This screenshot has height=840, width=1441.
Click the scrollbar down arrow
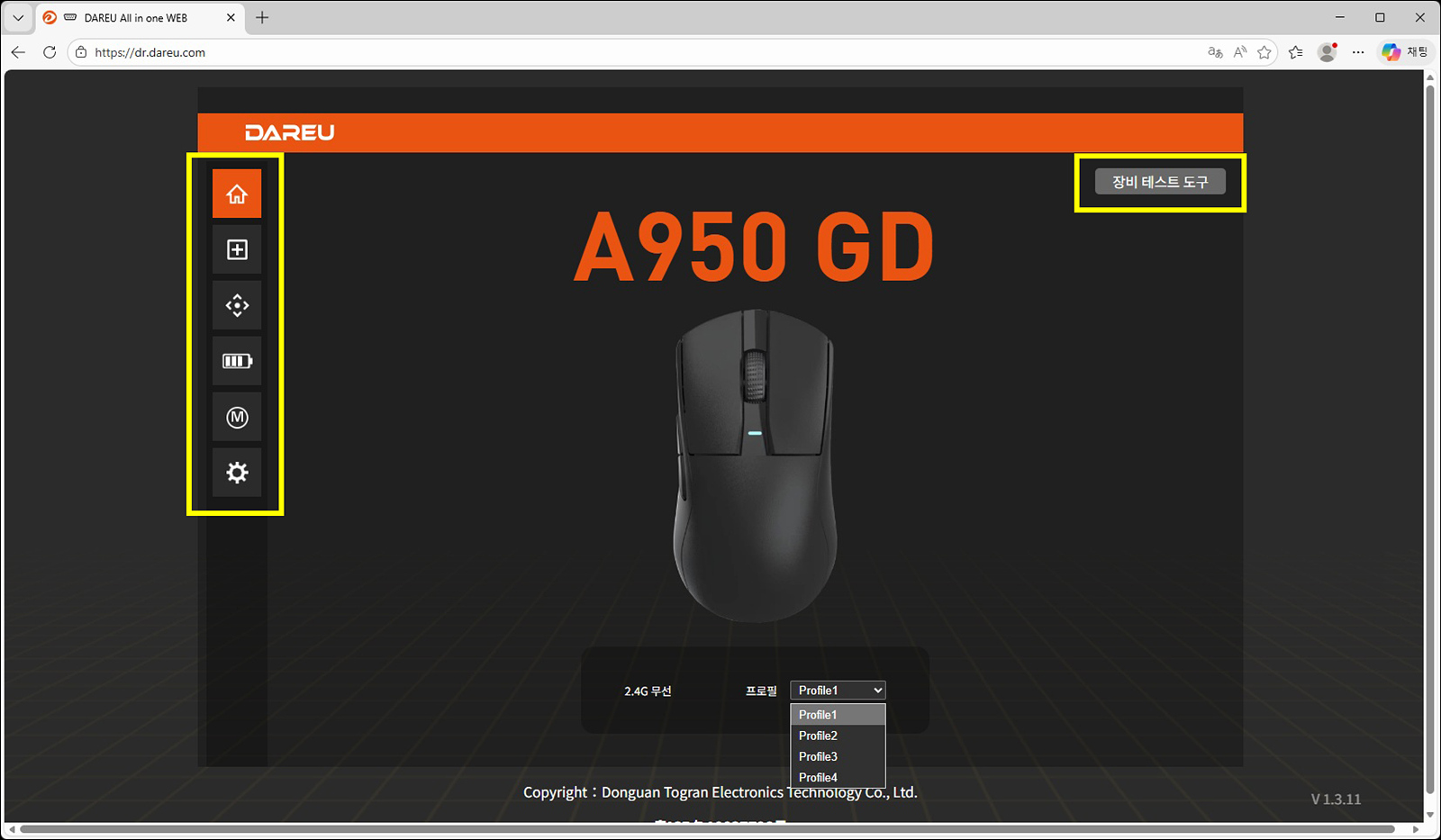pyautogui.click(x=1430, y=815)
